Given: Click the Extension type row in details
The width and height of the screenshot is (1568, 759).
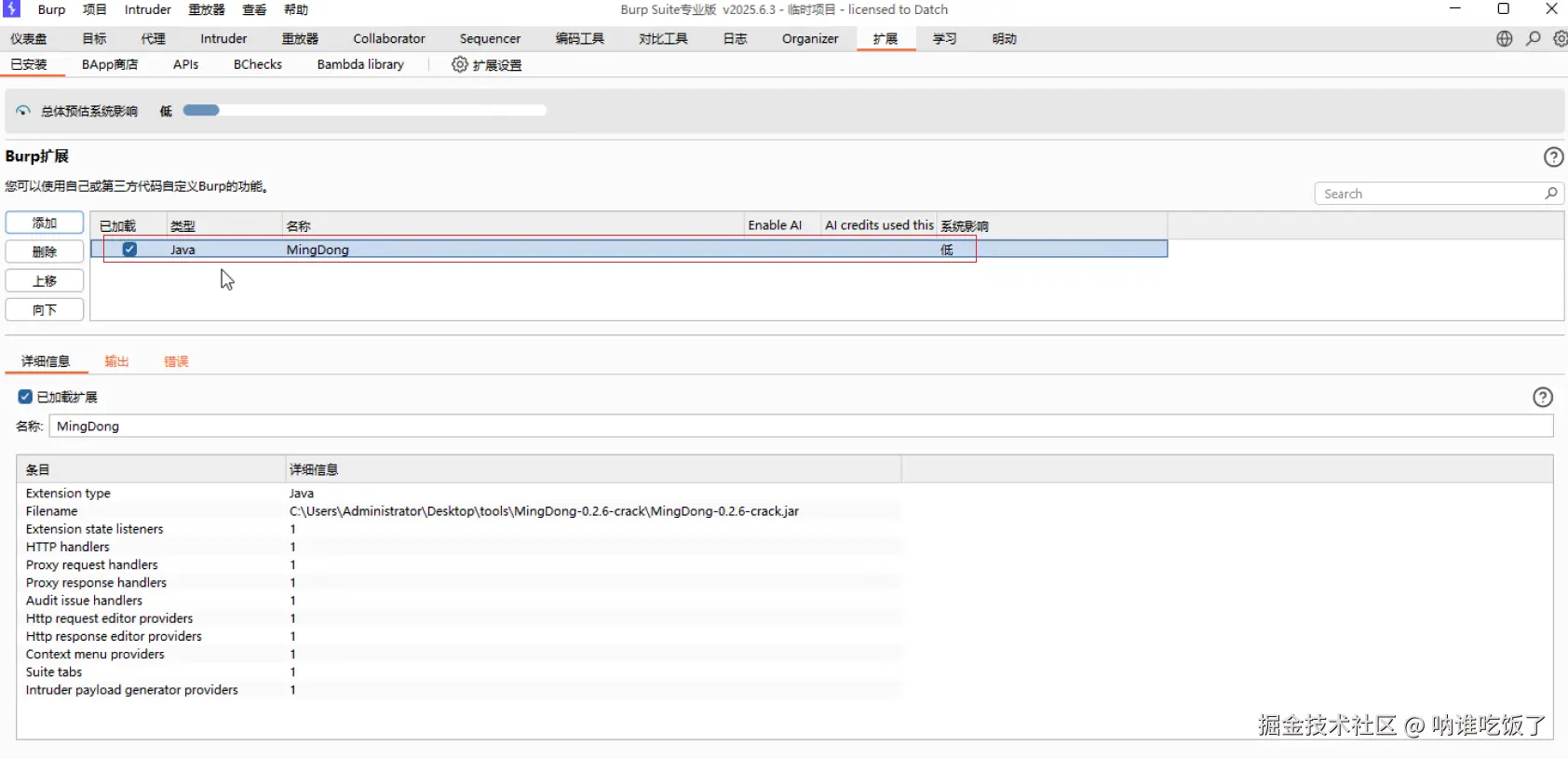Looking at the screenshot, I should click(459, 494).
